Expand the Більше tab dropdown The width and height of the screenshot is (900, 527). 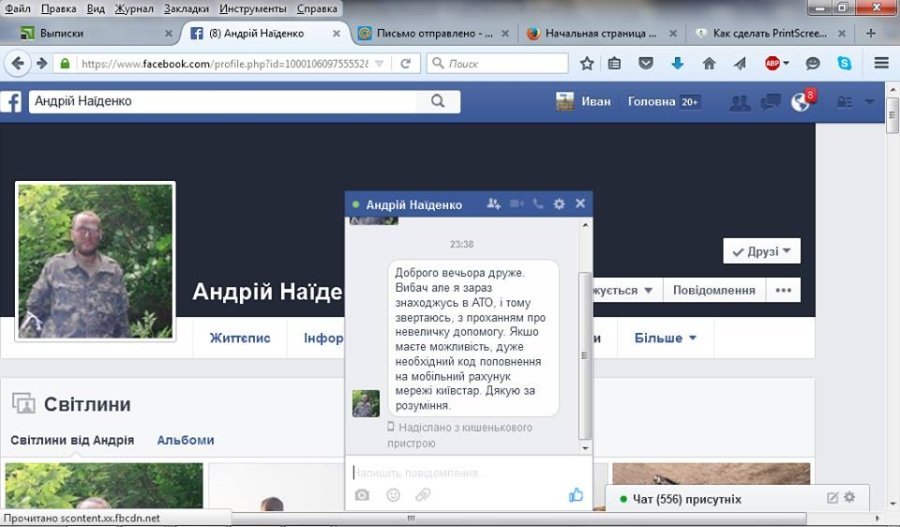pos(665,338)
